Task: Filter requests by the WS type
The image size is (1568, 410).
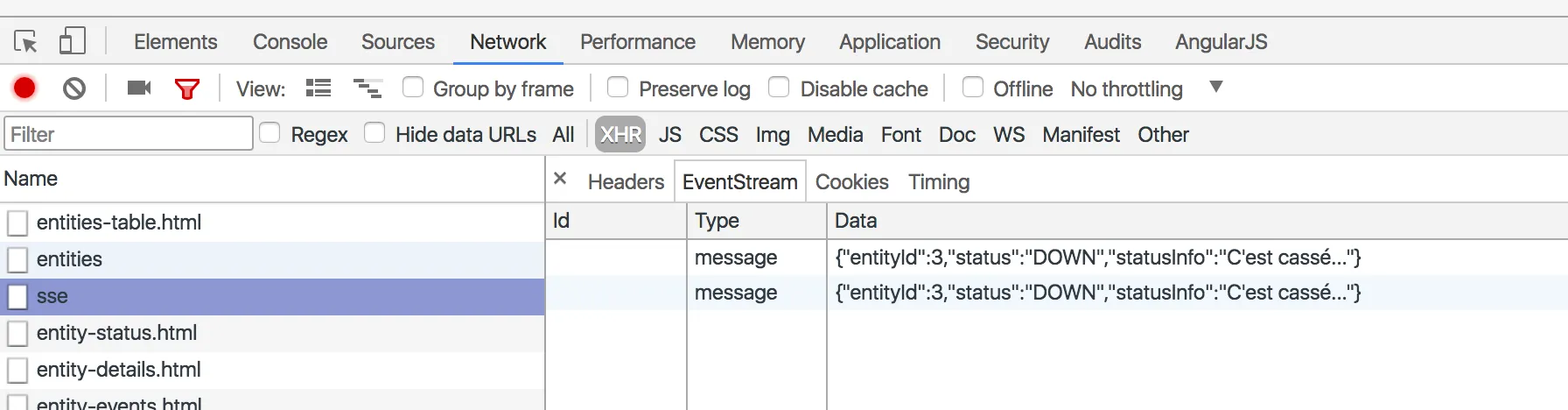Action: (x=1008, y=134)
